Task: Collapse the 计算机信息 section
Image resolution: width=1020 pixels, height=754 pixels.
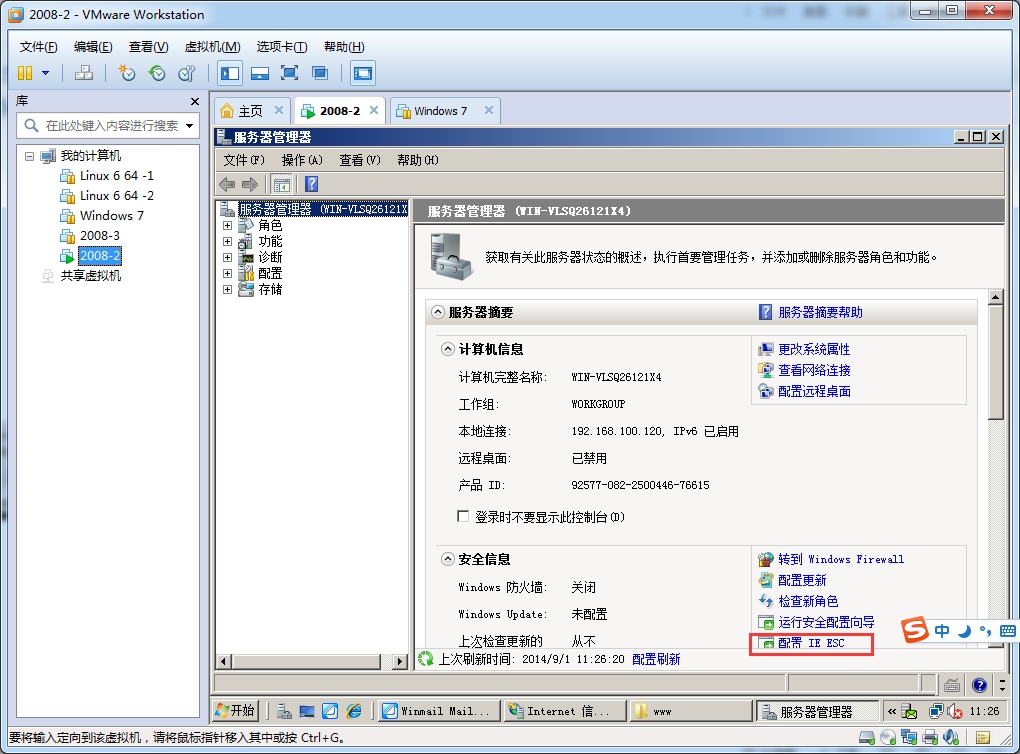Action: coord(448,349)
